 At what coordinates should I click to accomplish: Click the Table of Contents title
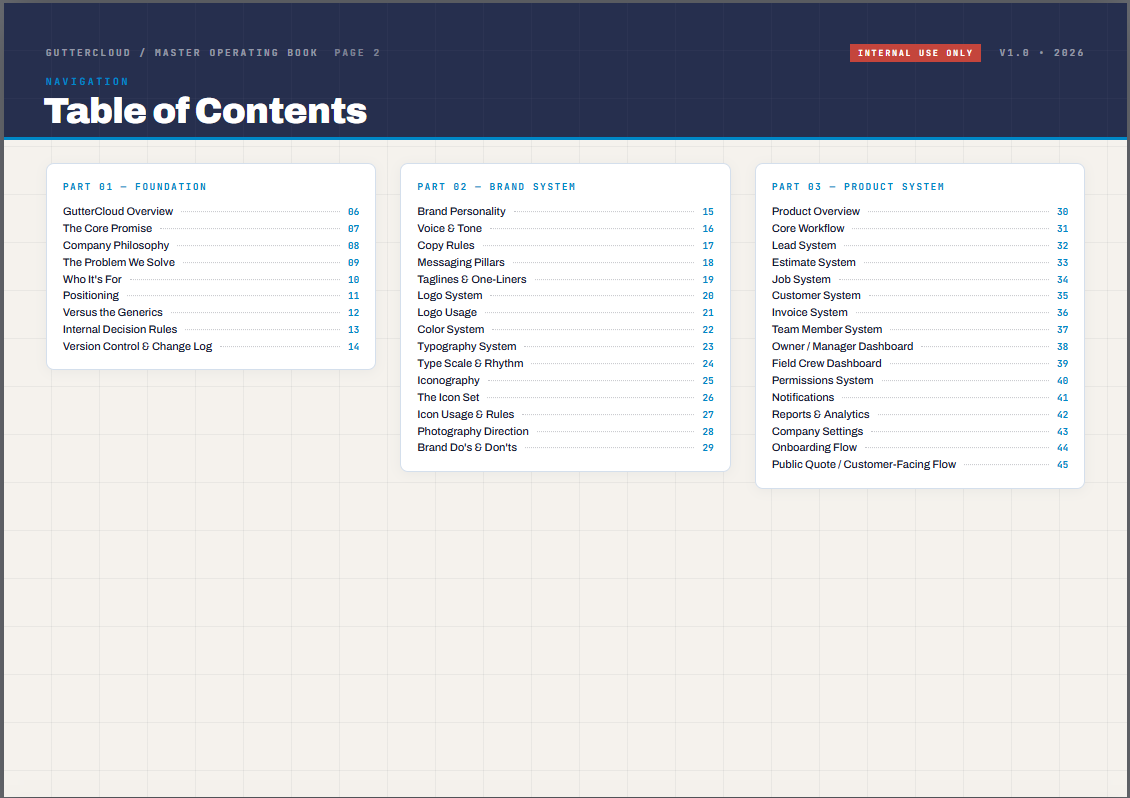pyautogui.click(x=205, y=111)
